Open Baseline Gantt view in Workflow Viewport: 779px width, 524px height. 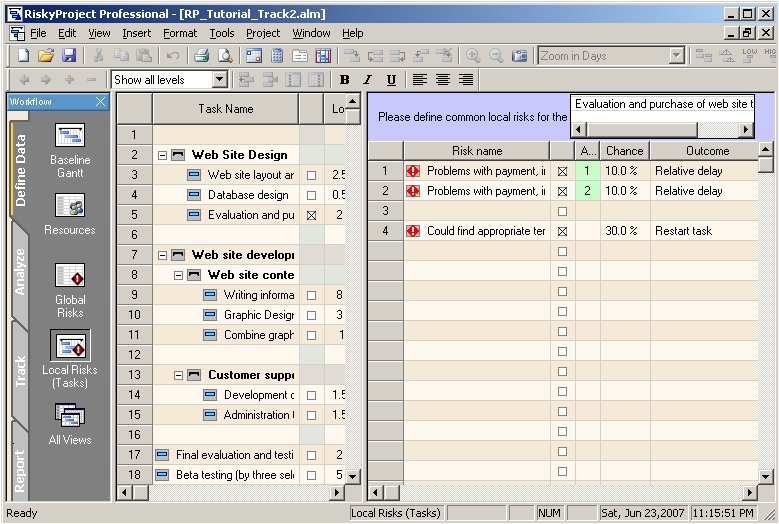coord(70,150)
